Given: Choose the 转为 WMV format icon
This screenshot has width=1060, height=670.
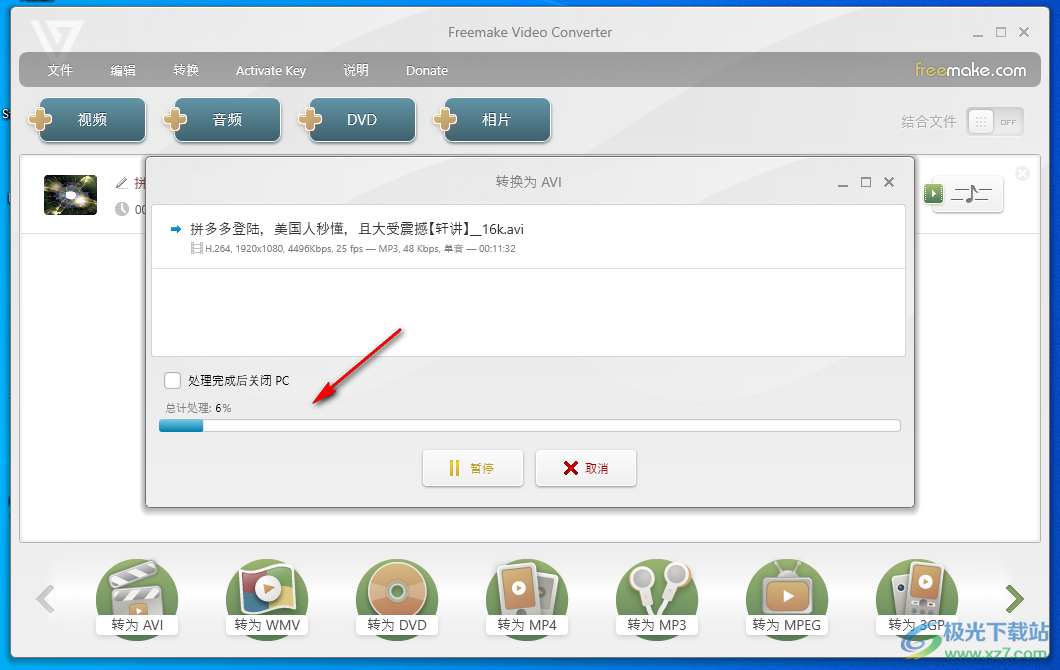Looking at the screenshot, I should 267,598.
